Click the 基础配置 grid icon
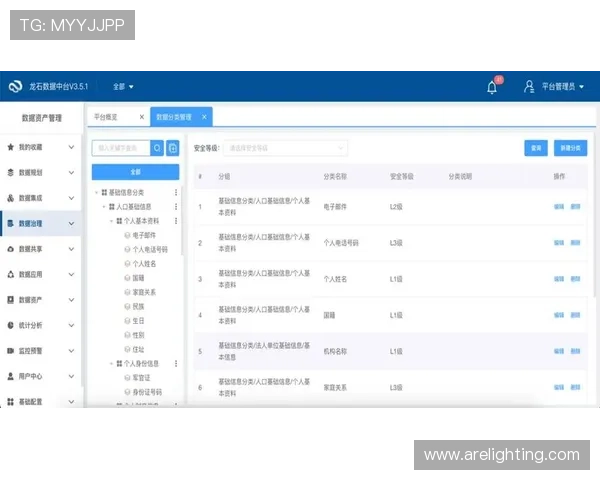The image size is (600, 480). 11,402
